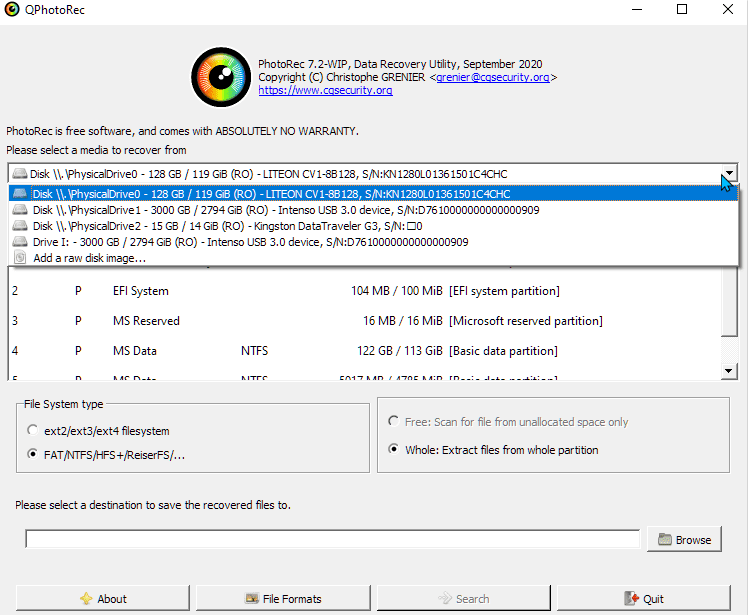
Task: Click arrow icon on Search button
Action: (445, 598)
